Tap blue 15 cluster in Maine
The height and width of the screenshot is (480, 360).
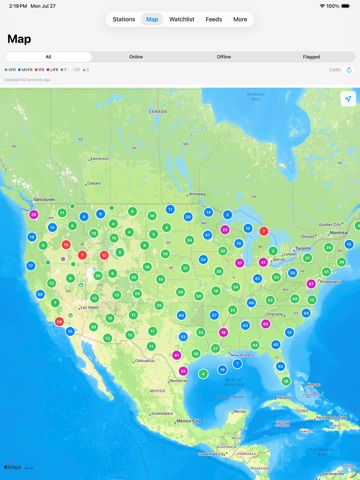coord(349,244)
